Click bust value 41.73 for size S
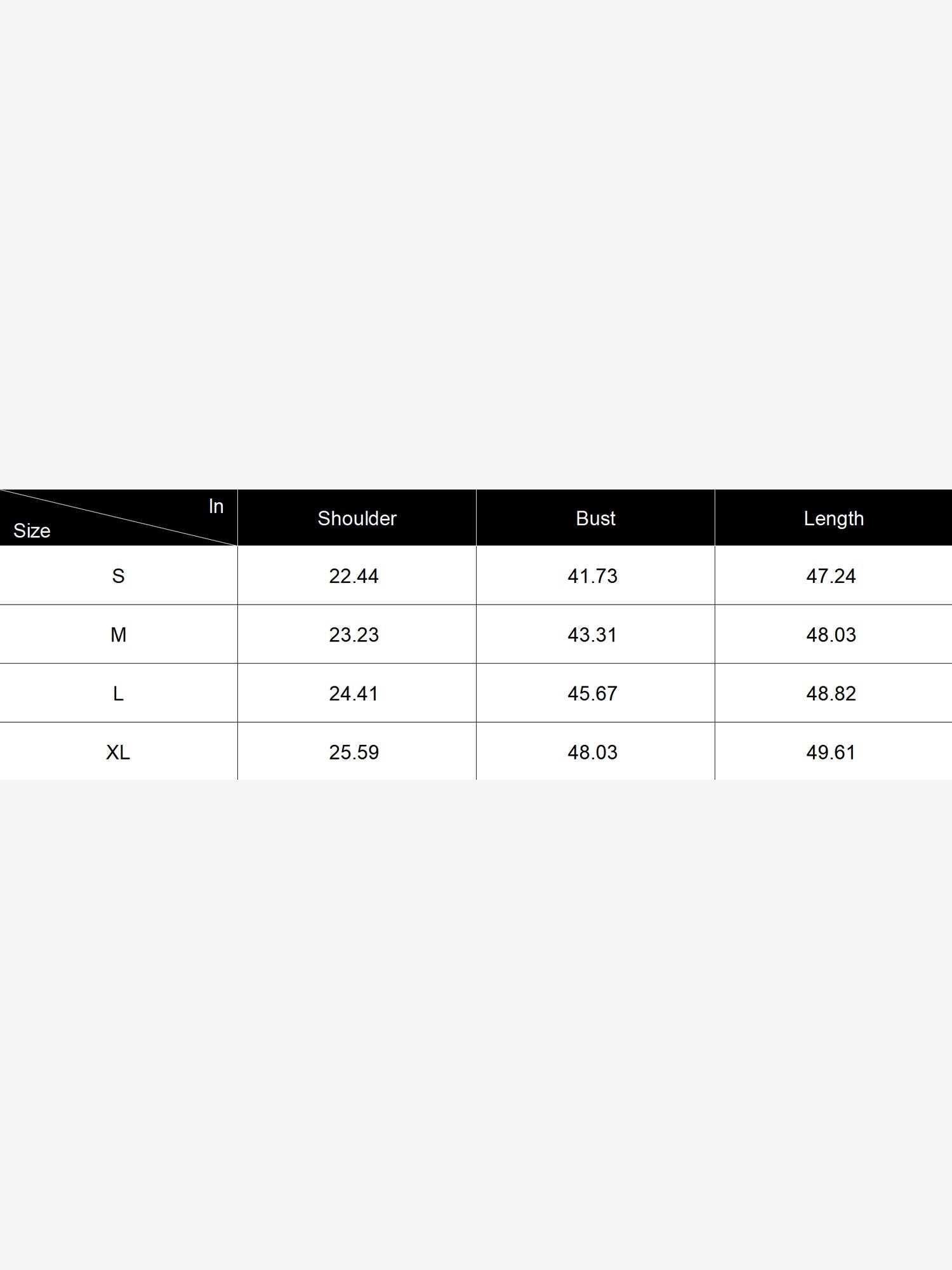 point(592,576)
